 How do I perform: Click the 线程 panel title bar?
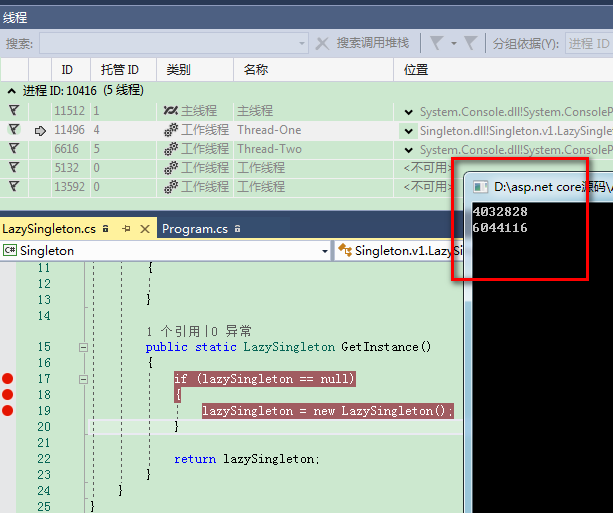[306, 18]
